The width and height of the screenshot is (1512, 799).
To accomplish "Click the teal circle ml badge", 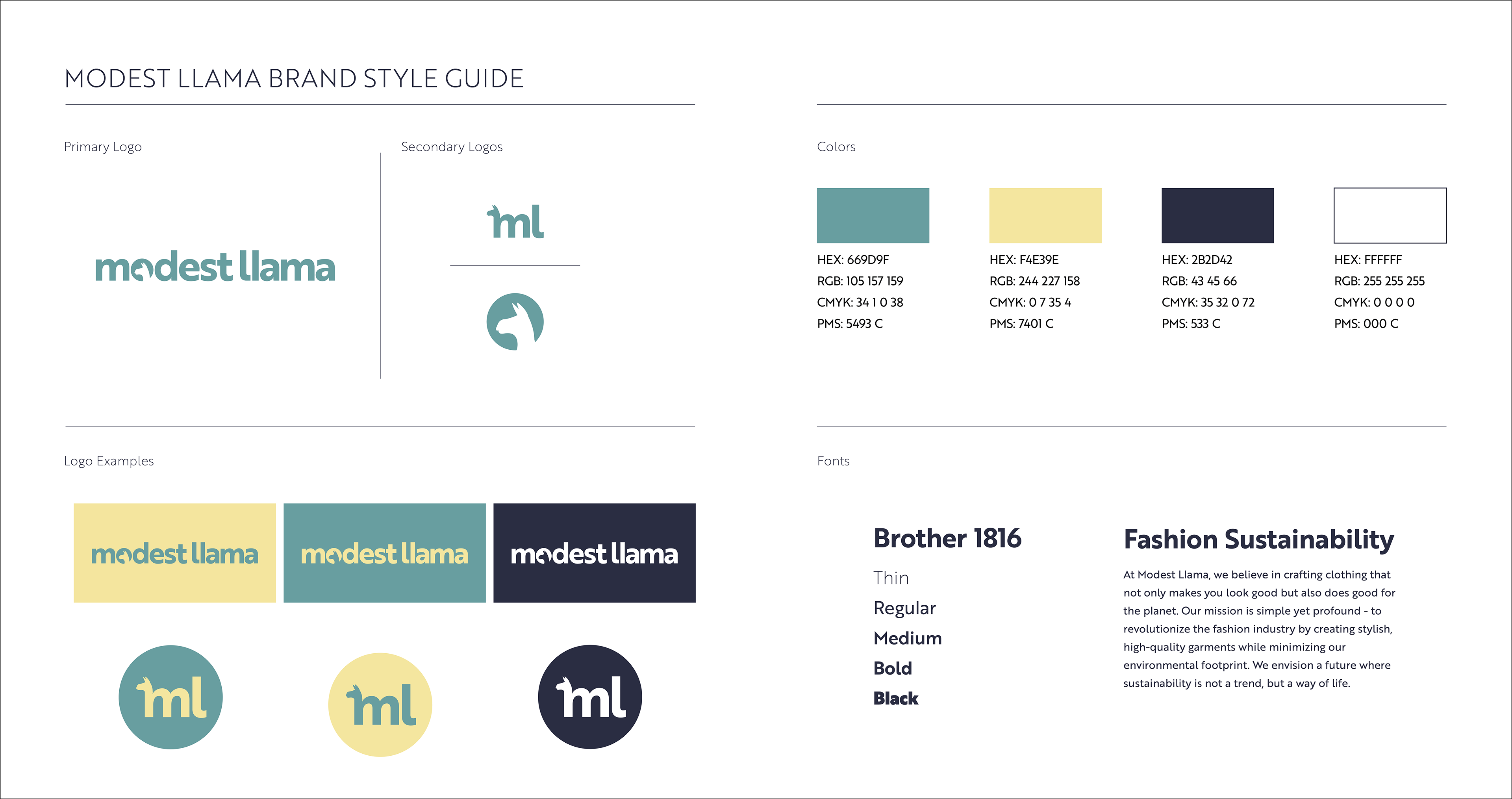I will click(x=170, y=697).
